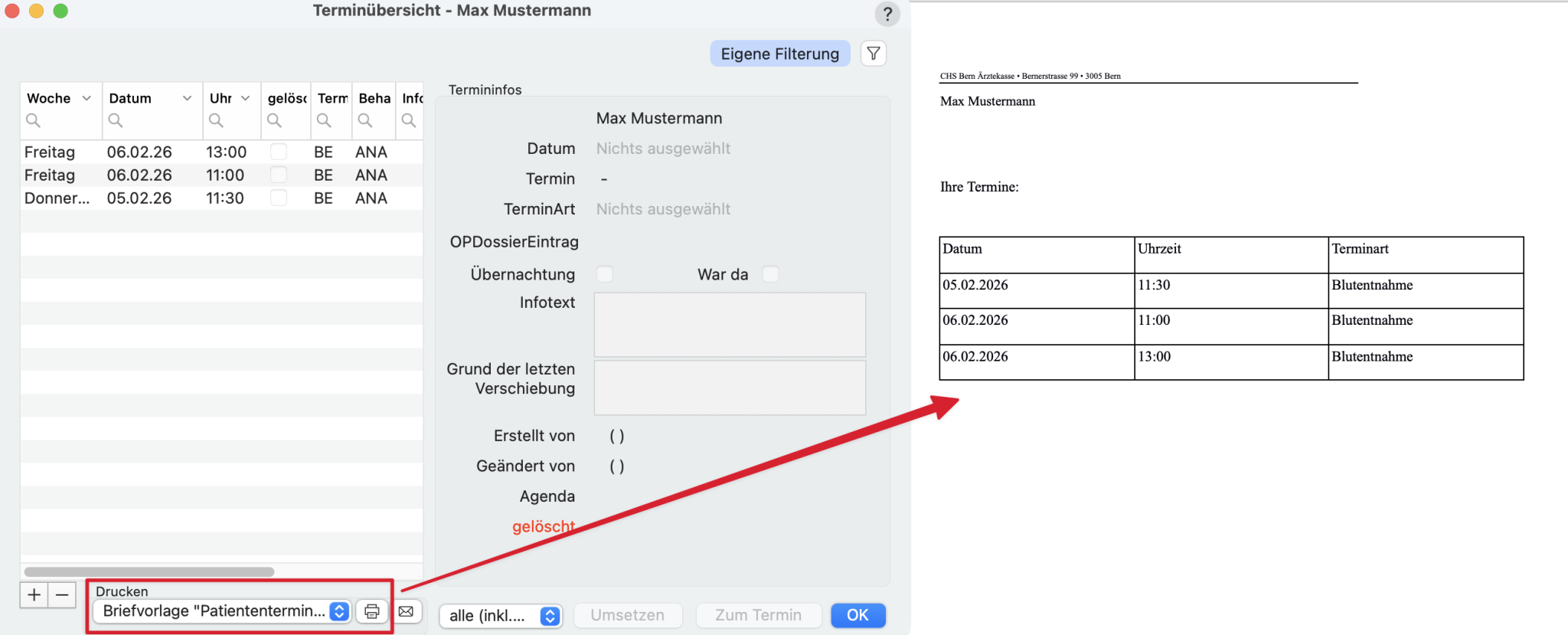1568x635 pixels.
Task: Sort by the Datum column header
Action: click(x=130, y=98)
